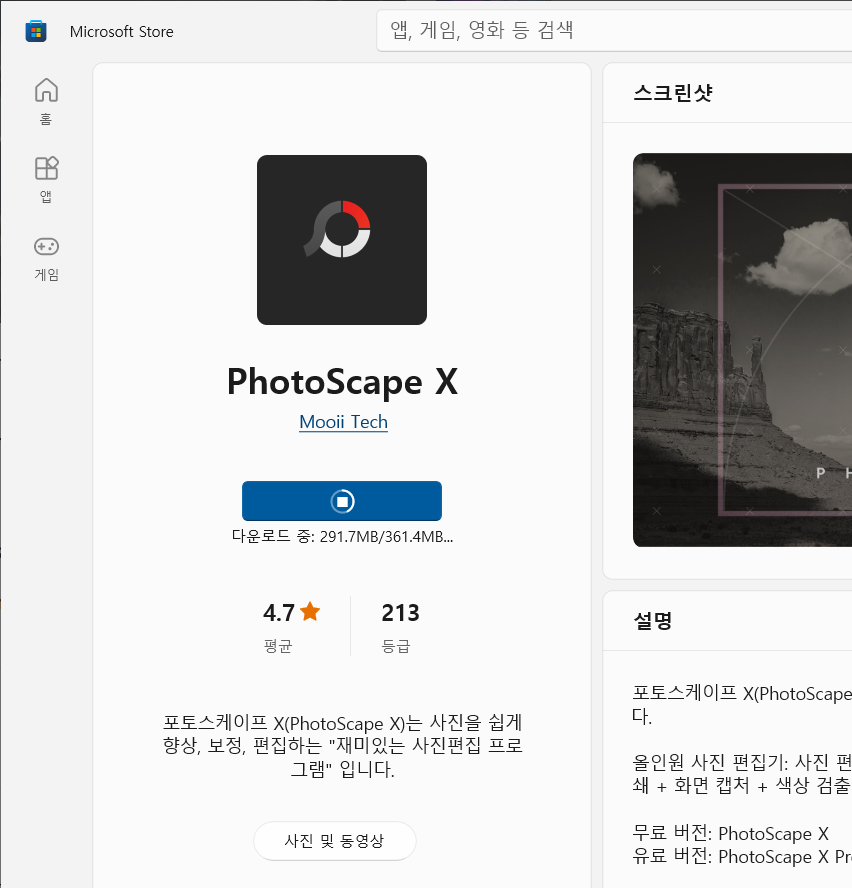
Task: Click the 등급 label under 213
Action: pos(396,646)
